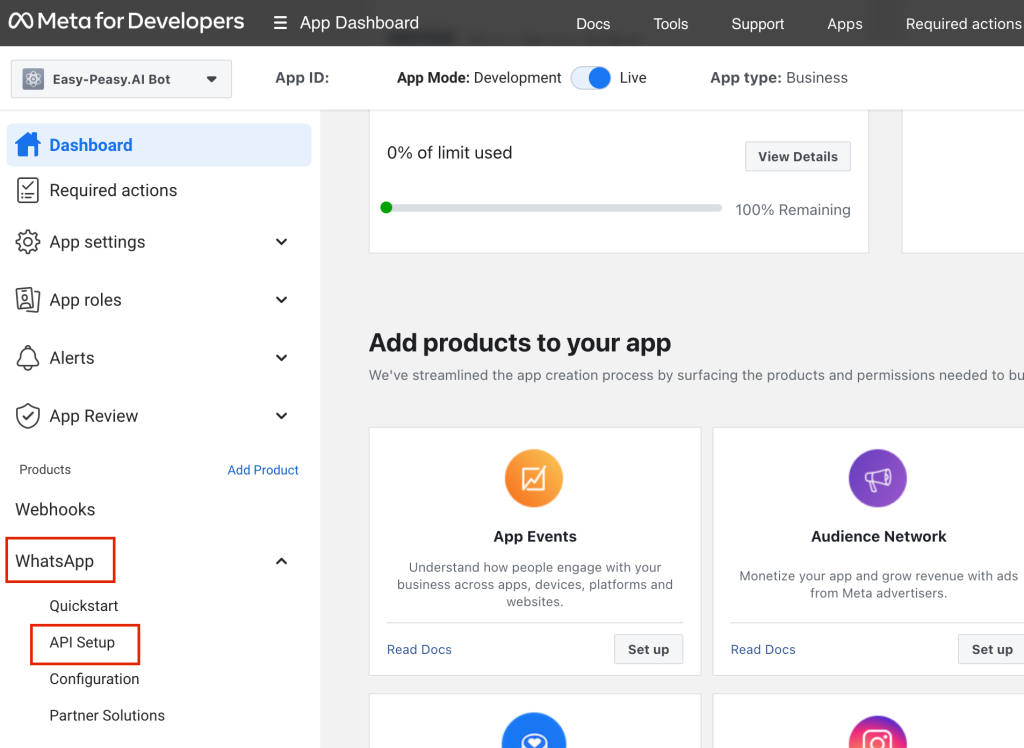Click the limit usage progress bar
The width and height of the screenshot is (1024, 748).
[x=552, y=208]
